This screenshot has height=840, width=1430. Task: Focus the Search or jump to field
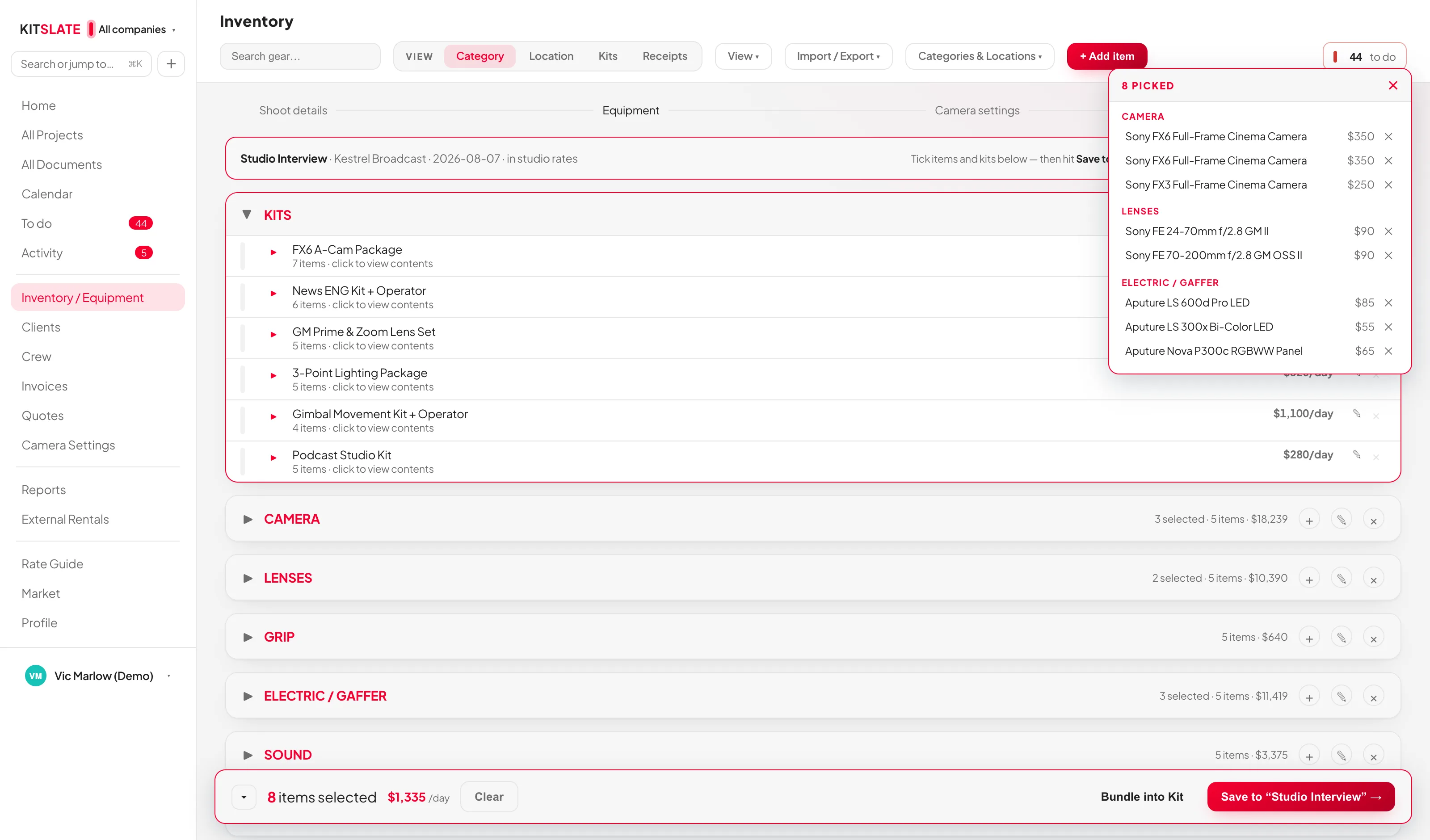81,63
